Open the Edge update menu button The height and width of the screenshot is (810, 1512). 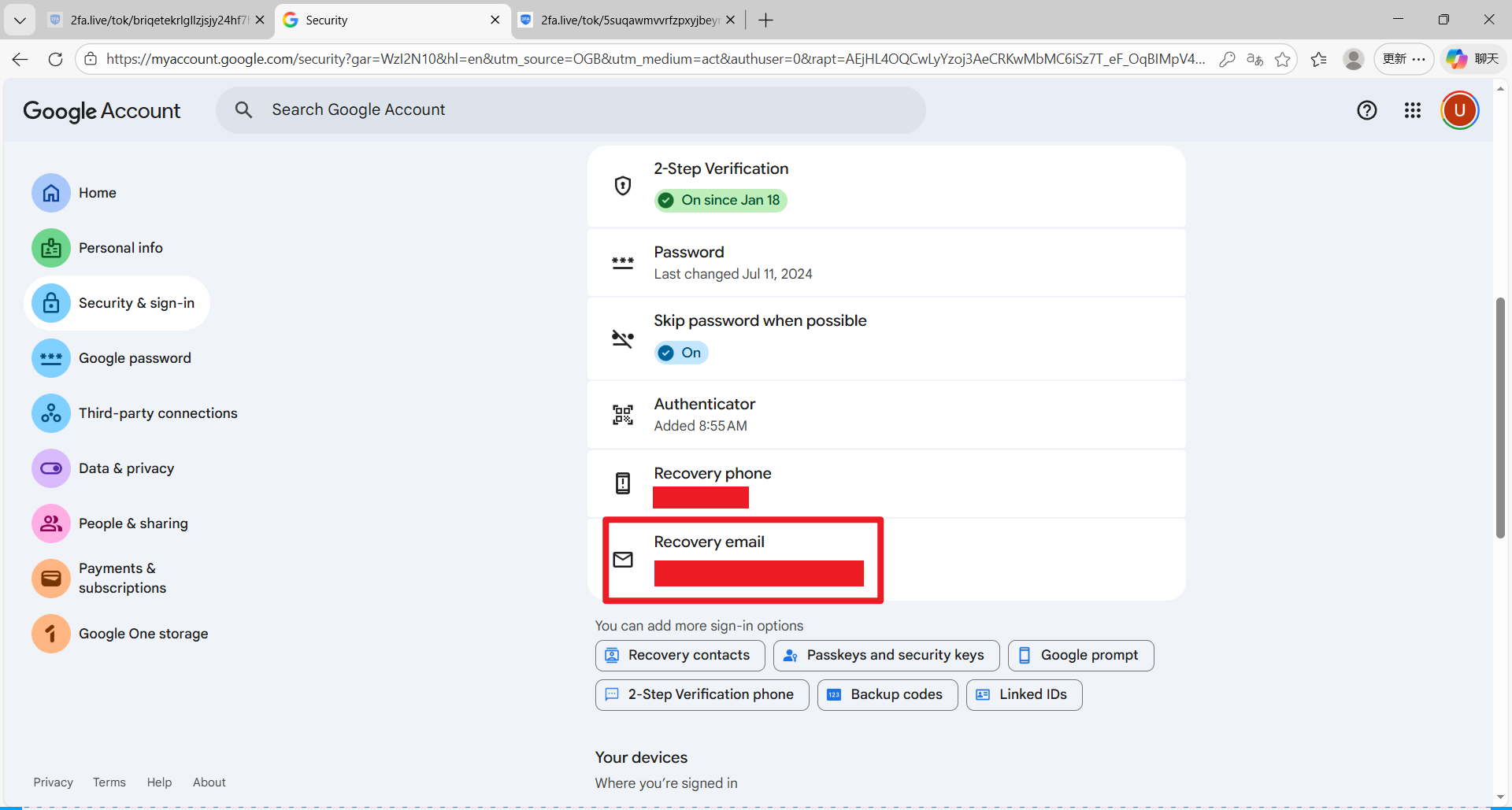(1403, 59)
